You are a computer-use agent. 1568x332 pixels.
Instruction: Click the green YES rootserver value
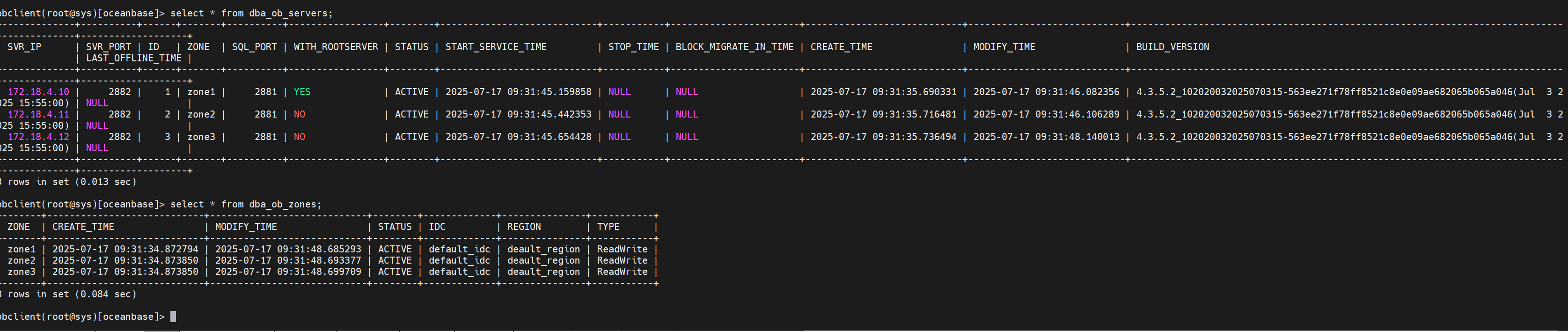click(302, 92)
